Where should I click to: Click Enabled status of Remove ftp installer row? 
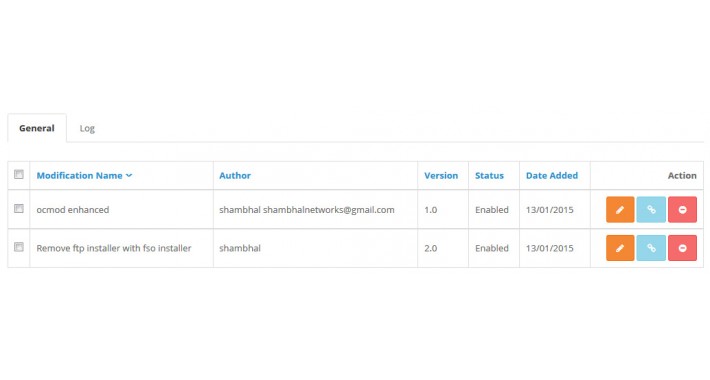(x=492, y=248)
